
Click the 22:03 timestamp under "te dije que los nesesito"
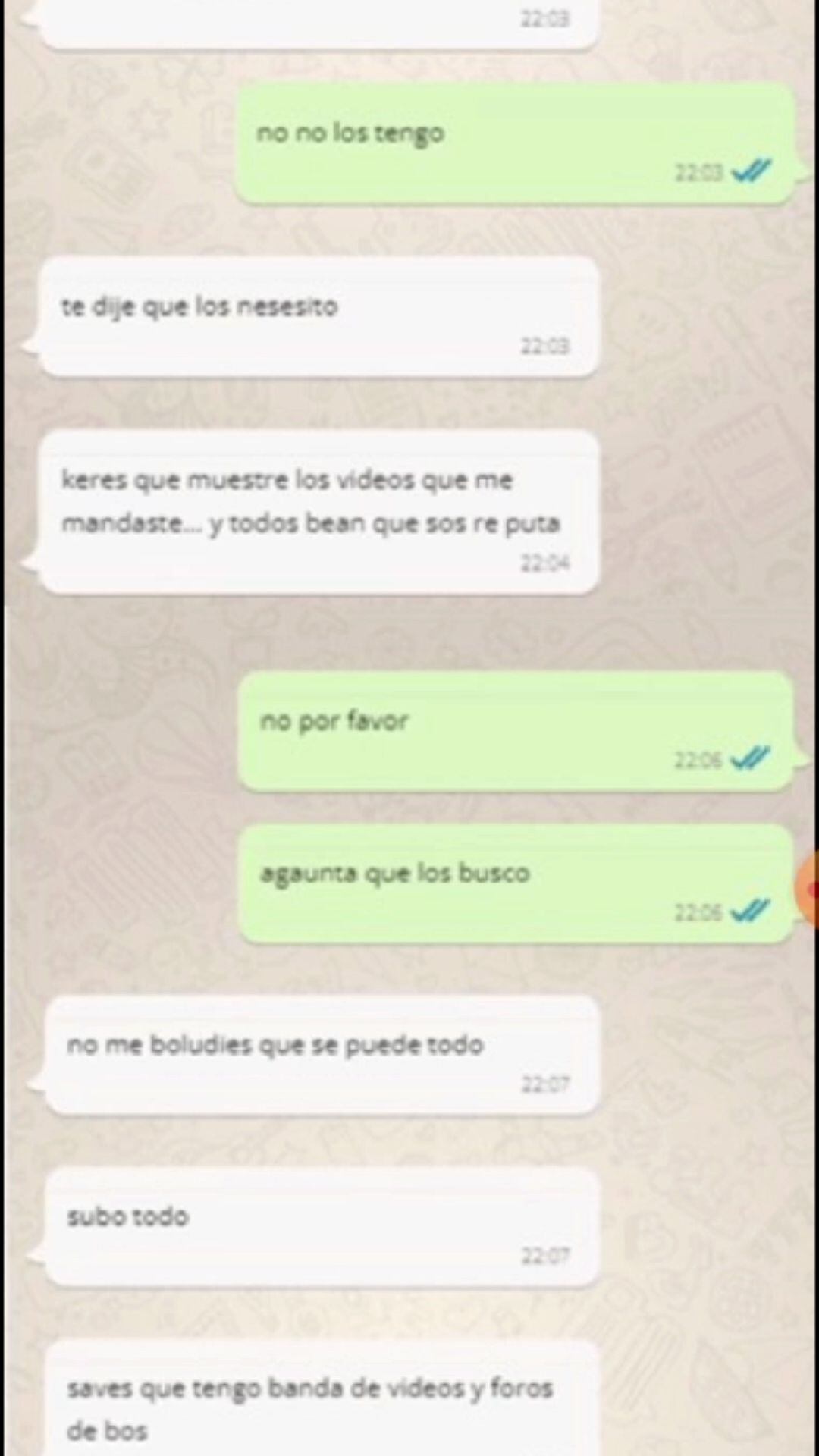pos(544,346)
